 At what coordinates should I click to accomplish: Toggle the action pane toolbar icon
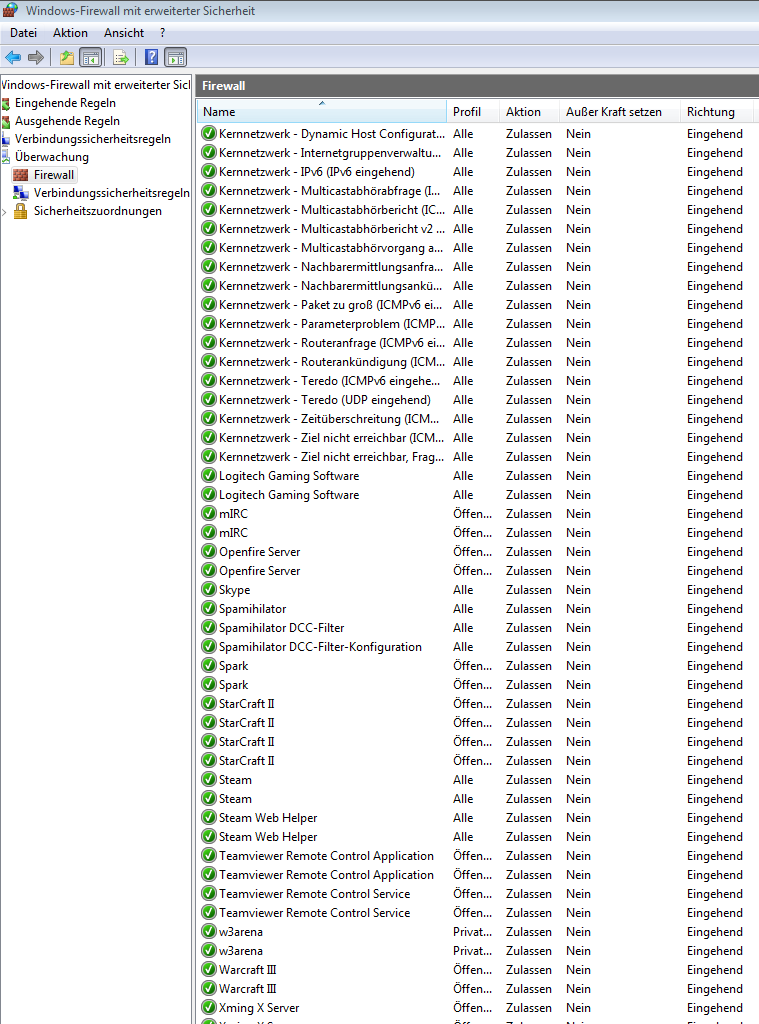pyautogui.click(x=176, y=57)
